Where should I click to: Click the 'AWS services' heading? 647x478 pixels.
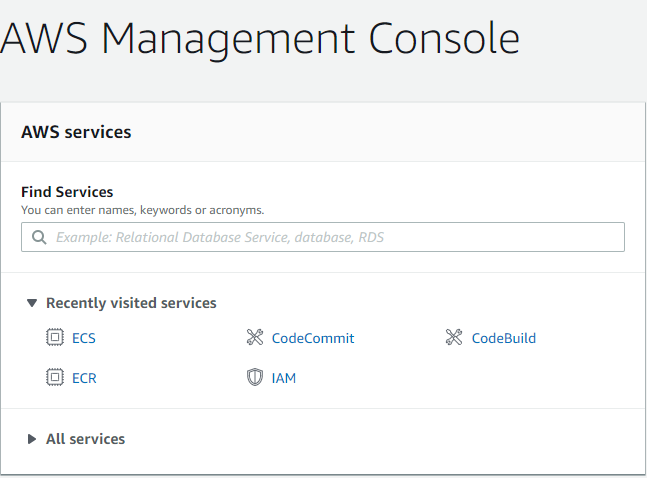[76, 132]
